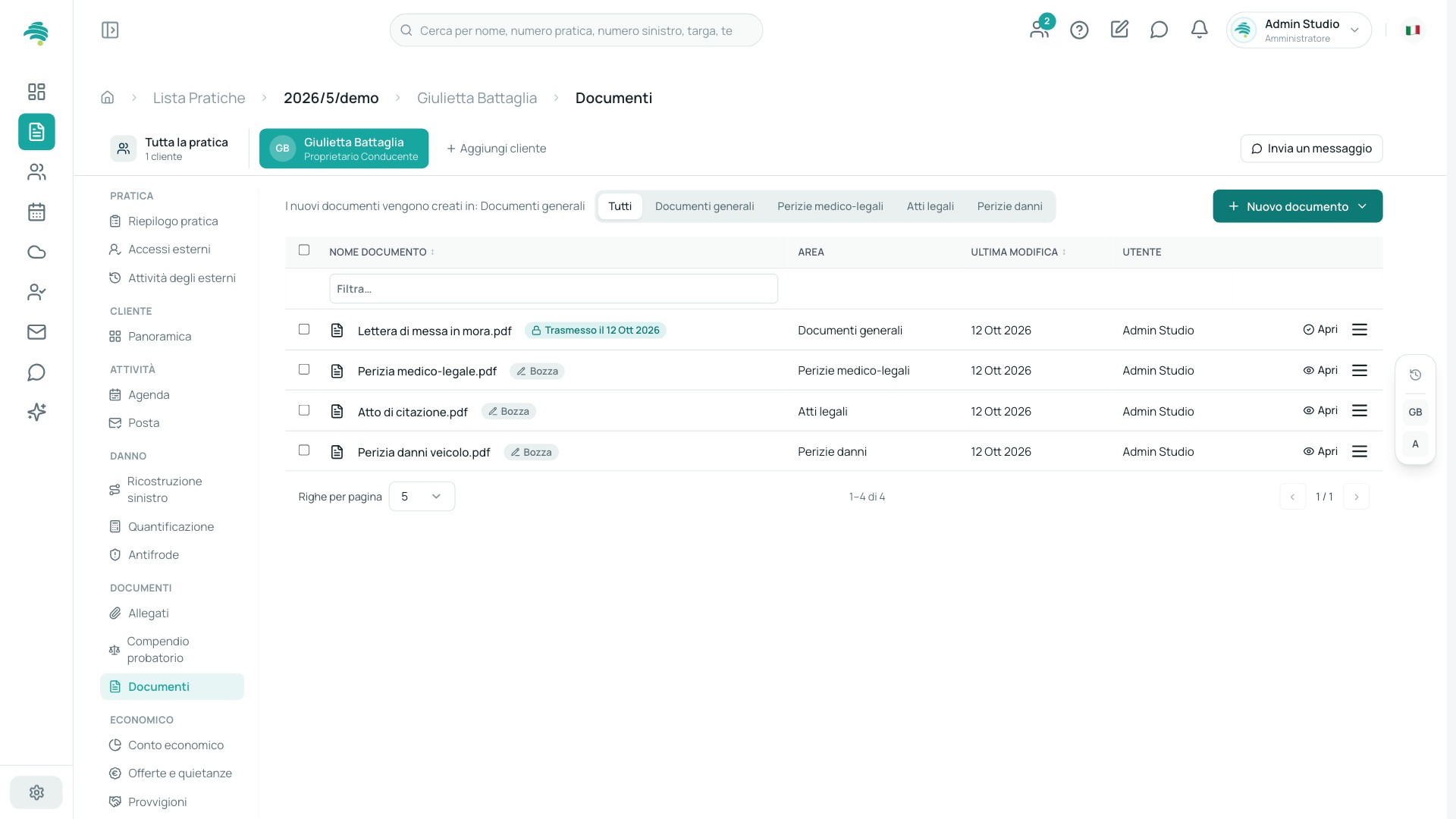Open the dashboard grid icon in left rail
Screen dimensions: 1456x819
(36, 92)
